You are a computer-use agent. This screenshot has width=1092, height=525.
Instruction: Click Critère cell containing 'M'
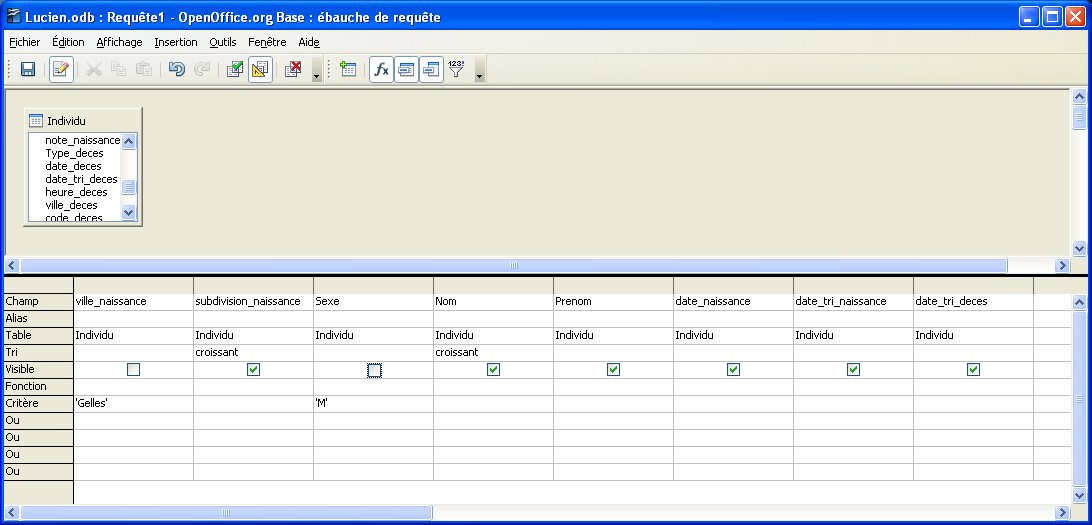[x=373, y=403]
